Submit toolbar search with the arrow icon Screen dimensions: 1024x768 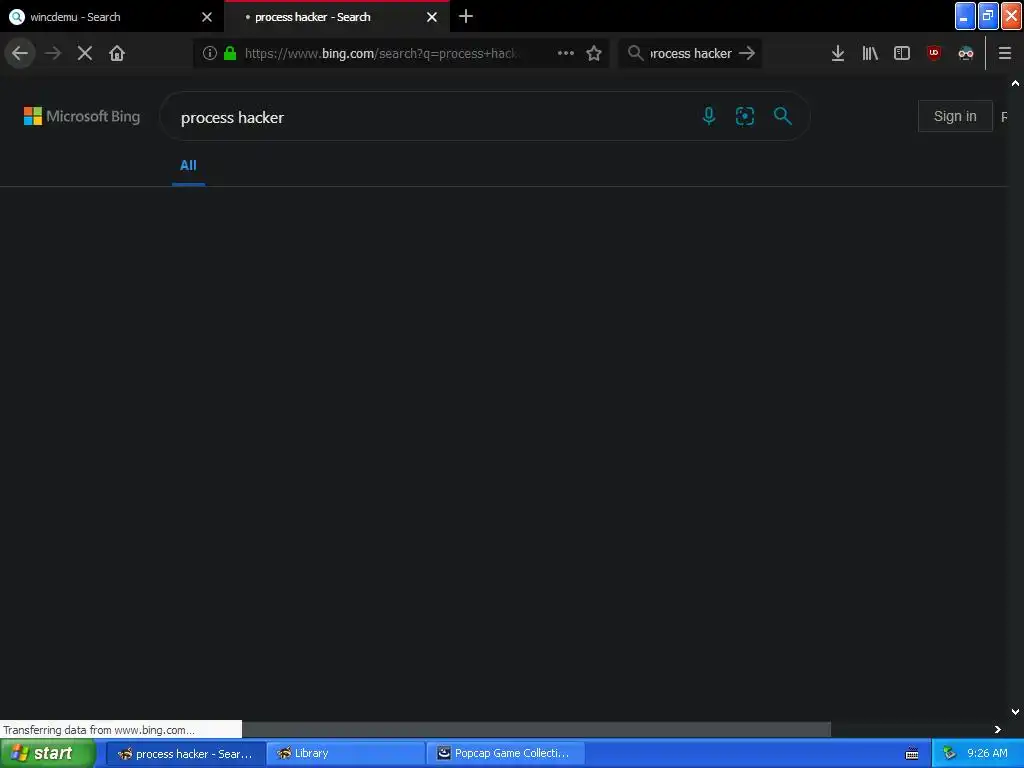pyautogui.click(x=747, y=53)
